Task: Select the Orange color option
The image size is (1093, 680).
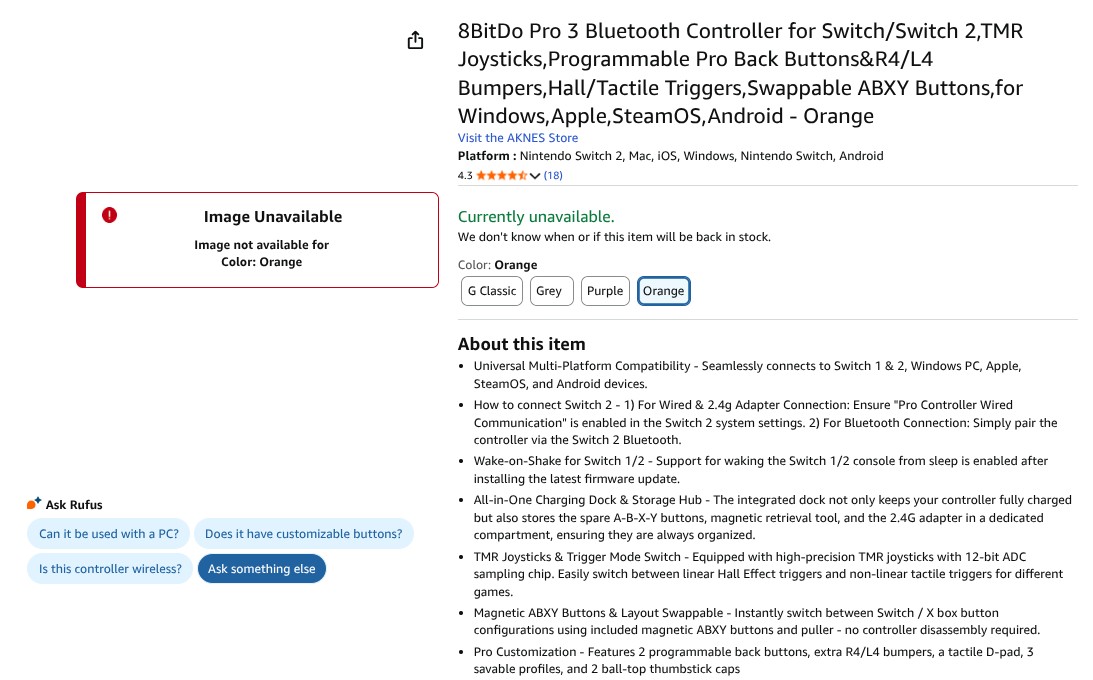Action: [663, 291]
